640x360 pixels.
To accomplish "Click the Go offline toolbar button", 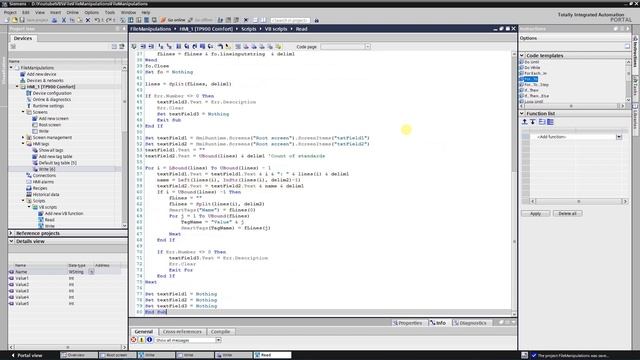I will coord(201,20).
